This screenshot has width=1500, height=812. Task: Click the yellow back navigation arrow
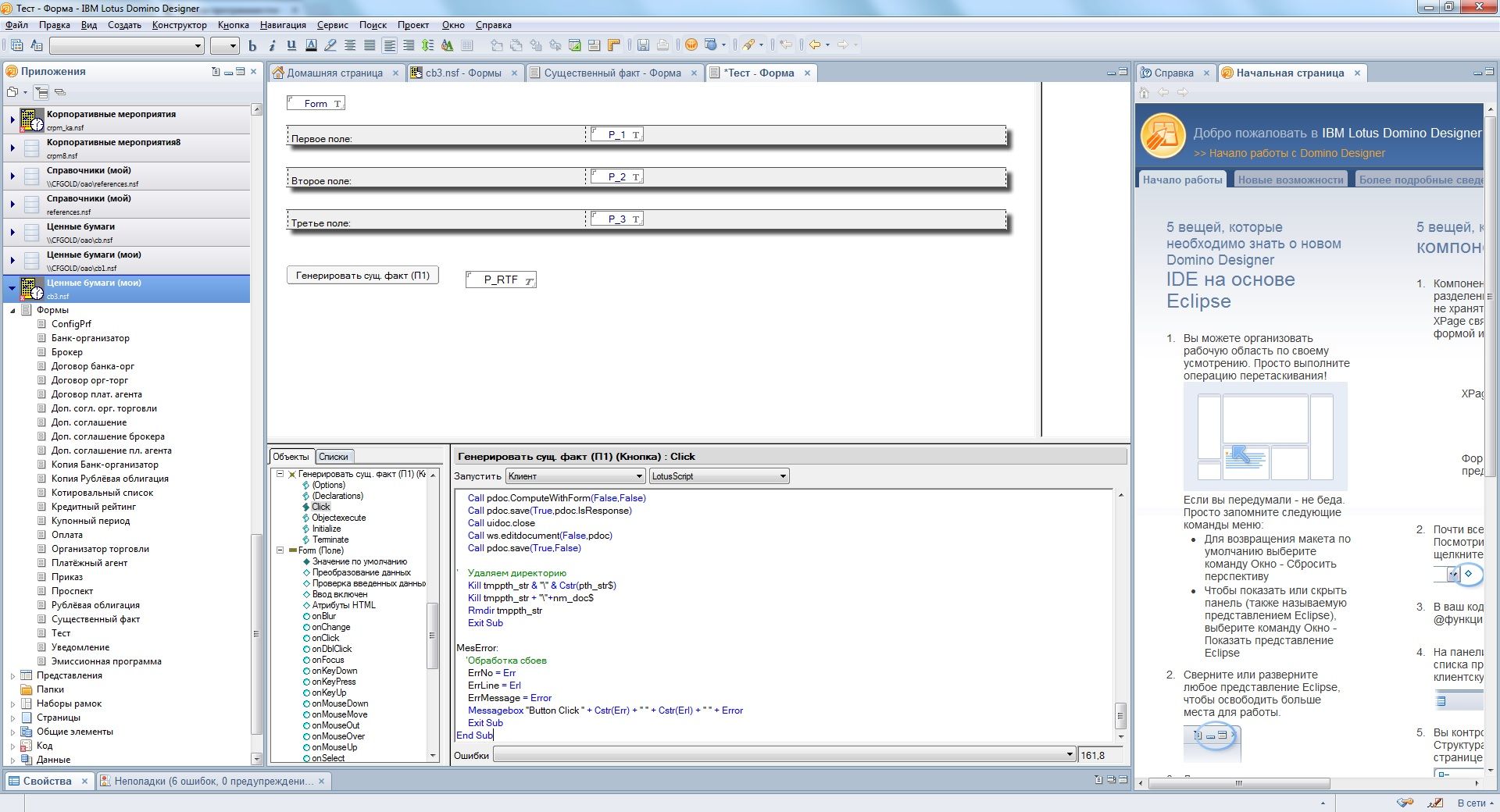(814, 45)
